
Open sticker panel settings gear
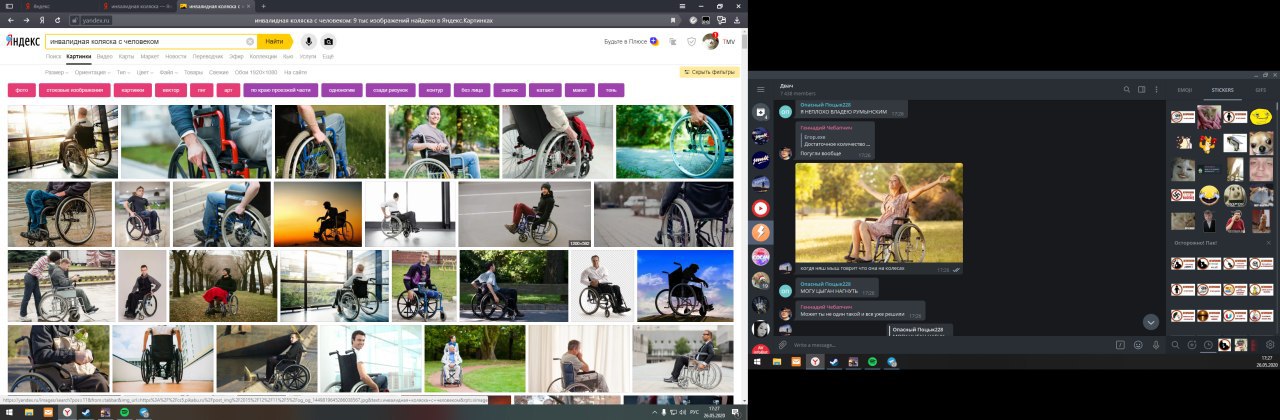(x=1270, y=345)
